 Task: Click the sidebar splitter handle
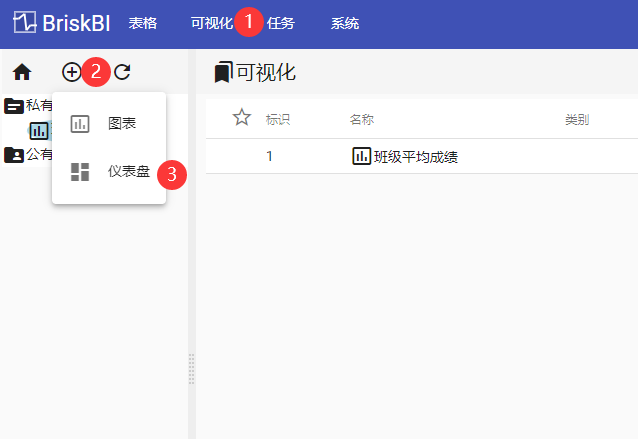[x=192, y=369]
